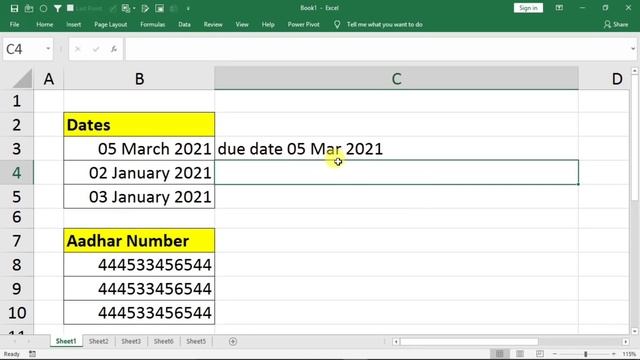Open the File menu
The height and width of the screenshot is (360, 640).
click(x=15, y=24)
